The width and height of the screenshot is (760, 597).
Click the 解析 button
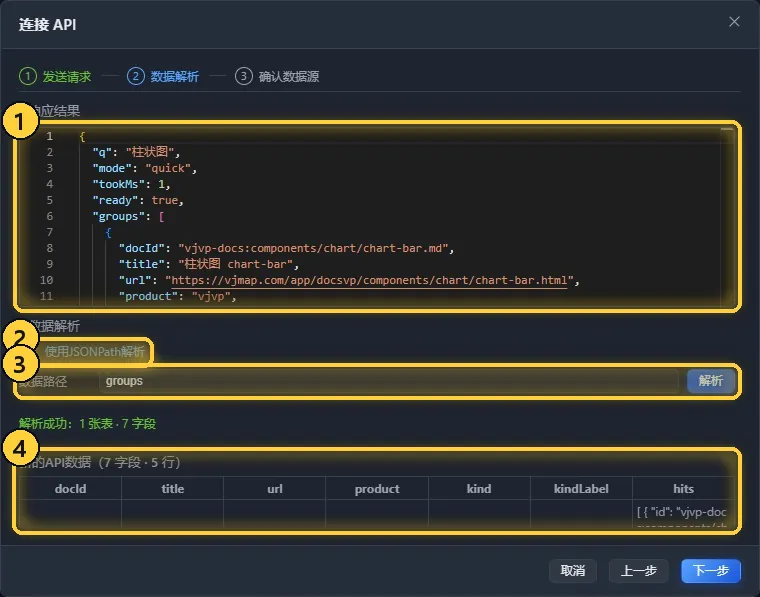(711, 381)
